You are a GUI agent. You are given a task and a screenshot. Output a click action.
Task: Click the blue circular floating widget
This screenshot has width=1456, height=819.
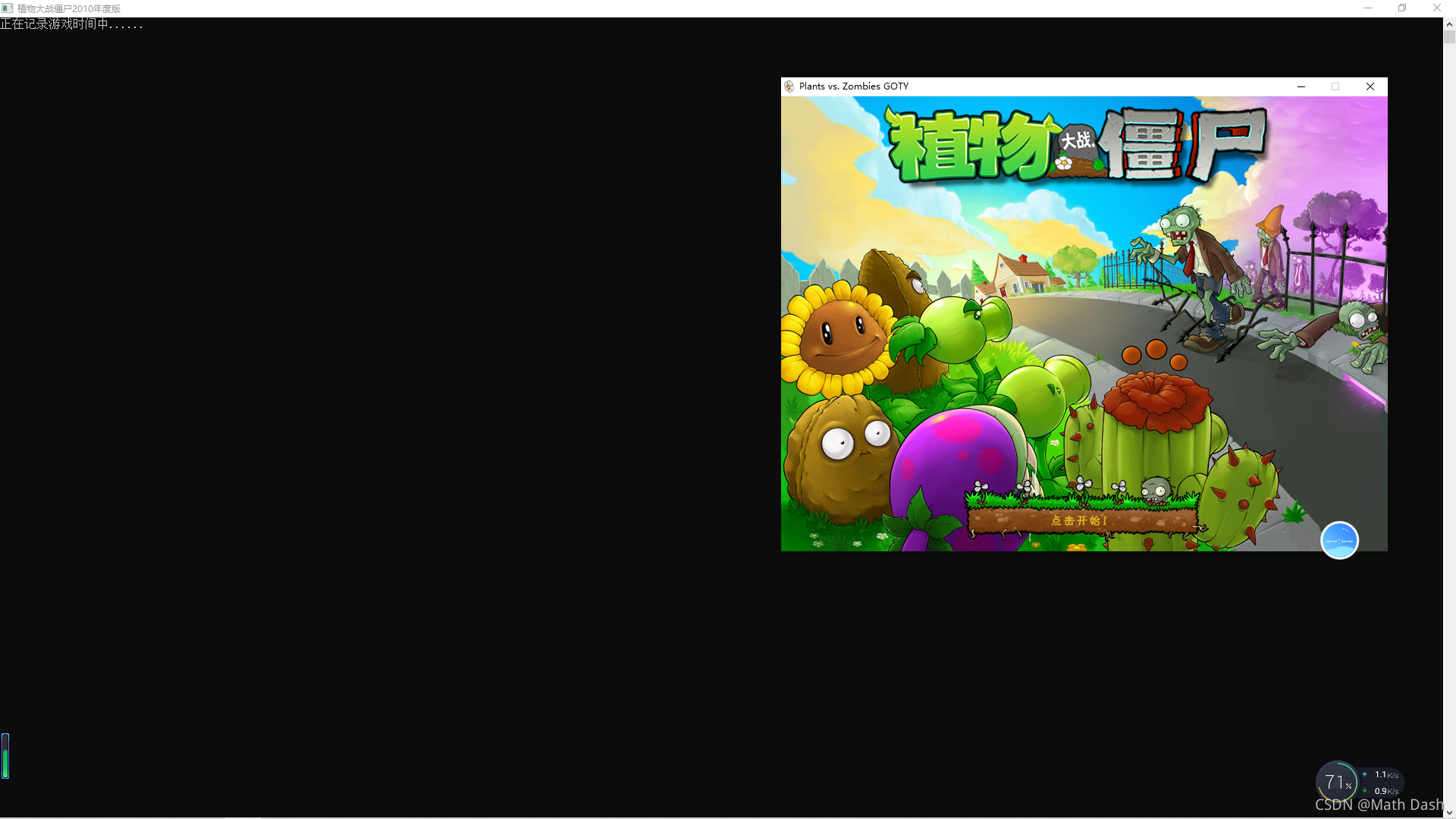click(x=1339, y=540)
